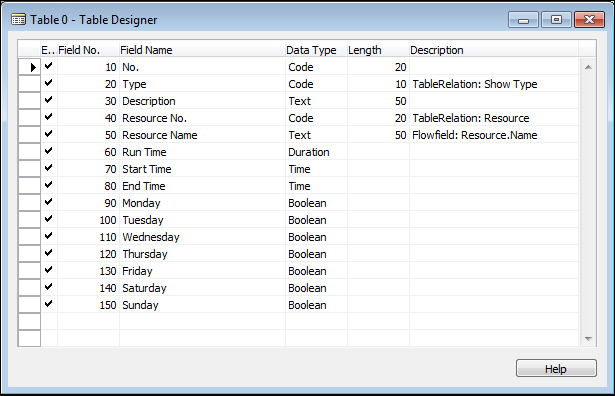This screenshot has height=396, width=615.
Task: Click Field No. 150 cell
Action: 88,305
